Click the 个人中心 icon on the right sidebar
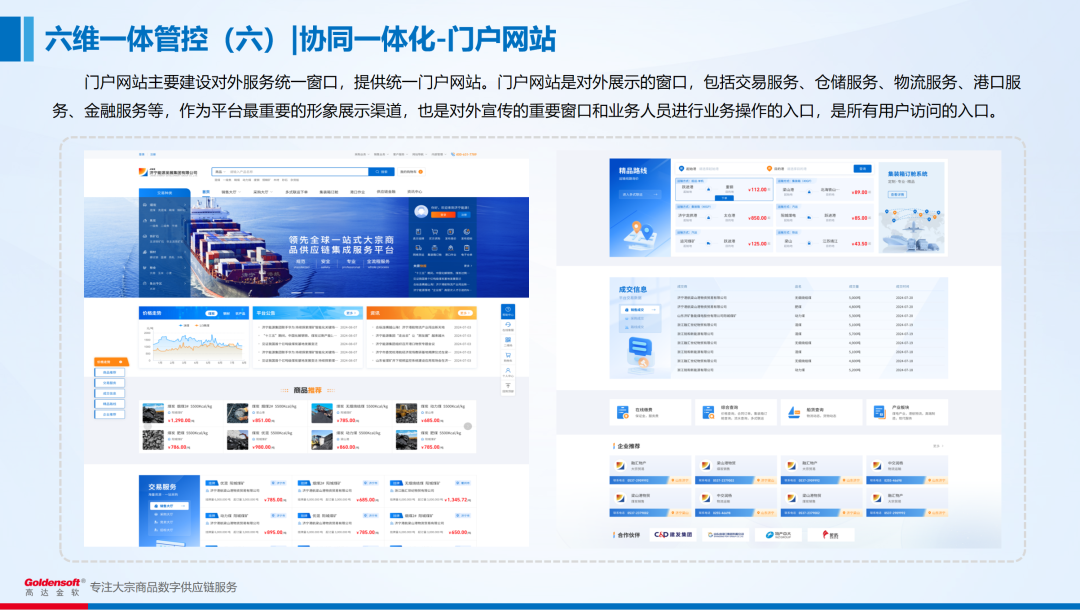1080x610 pixels. click(x=509, y=371)
